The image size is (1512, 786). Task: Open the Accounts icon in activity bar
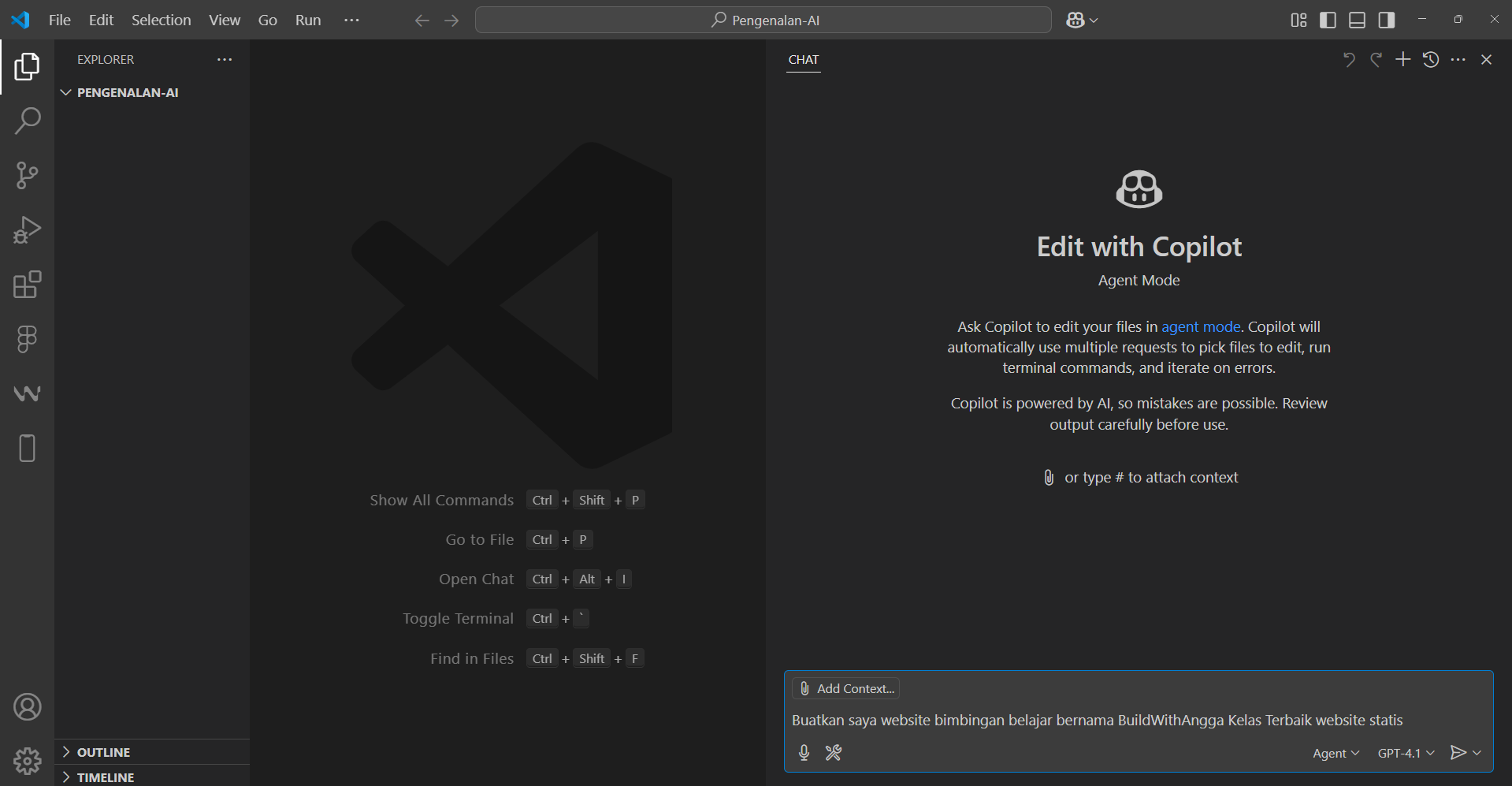(27, 707)
